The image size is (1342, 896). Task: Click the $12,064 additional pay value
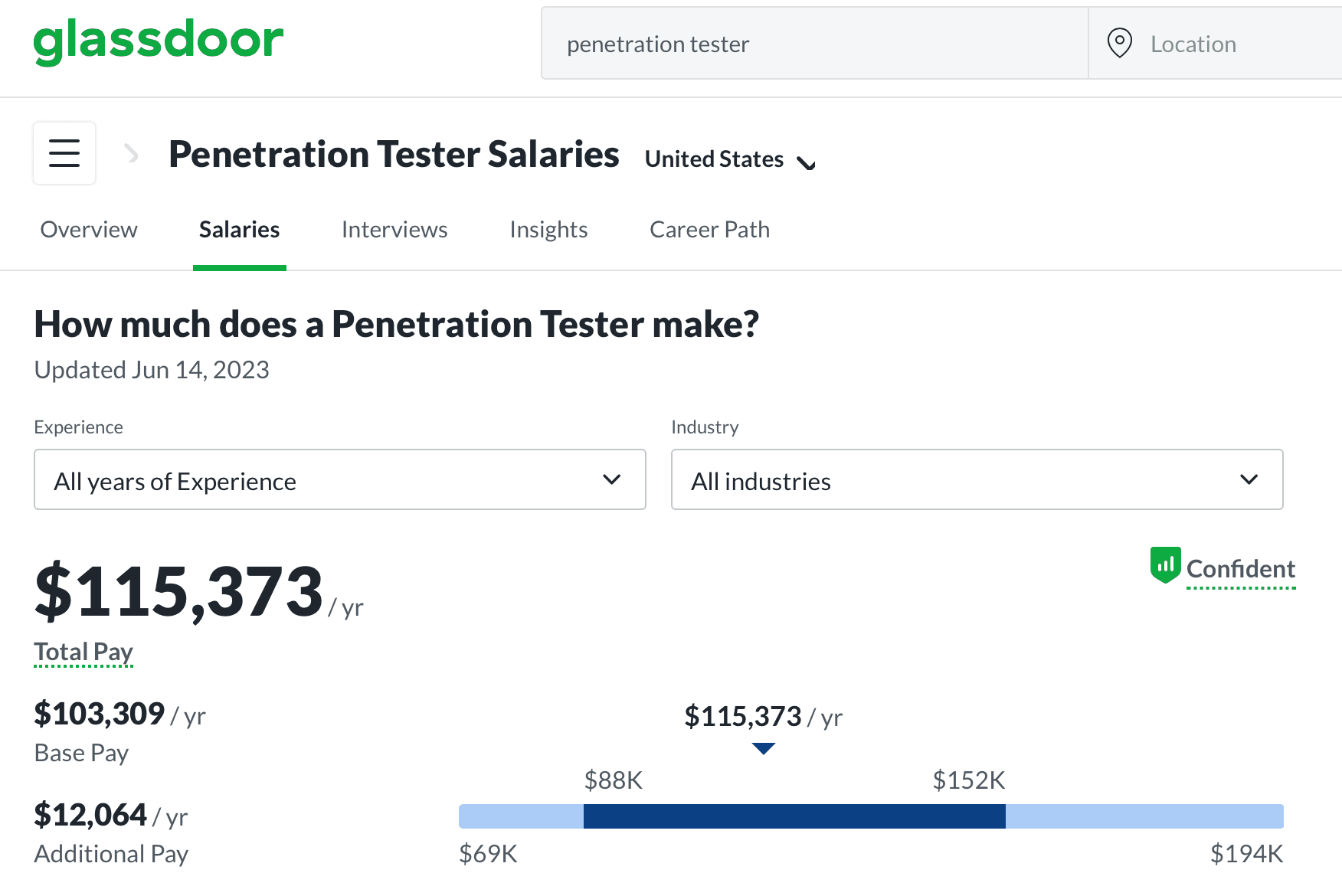(x=90, y=815)
